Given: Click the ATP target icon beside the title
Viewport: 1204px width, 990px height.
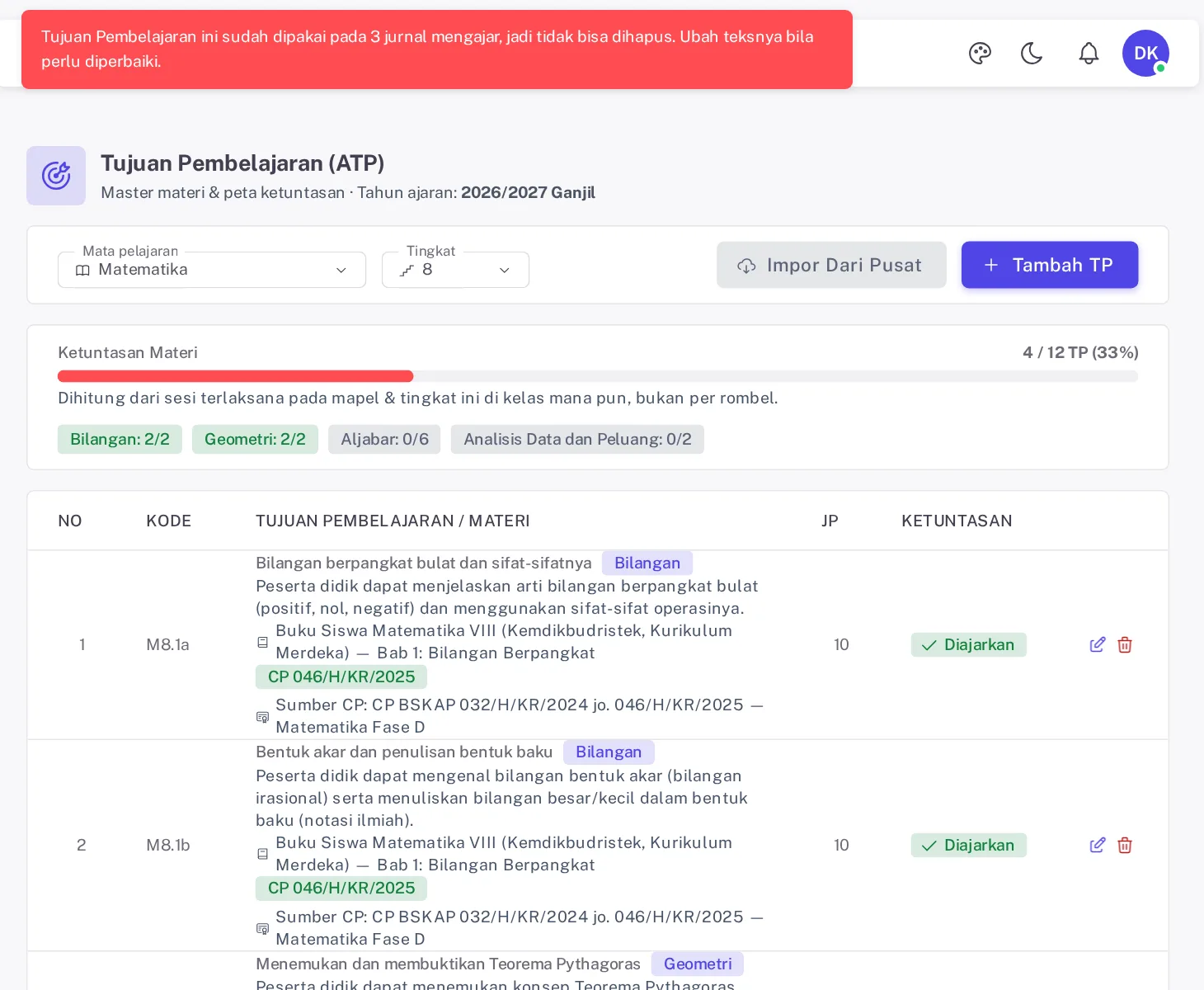Looking at the screenshot, I should (x=56, y=176).
